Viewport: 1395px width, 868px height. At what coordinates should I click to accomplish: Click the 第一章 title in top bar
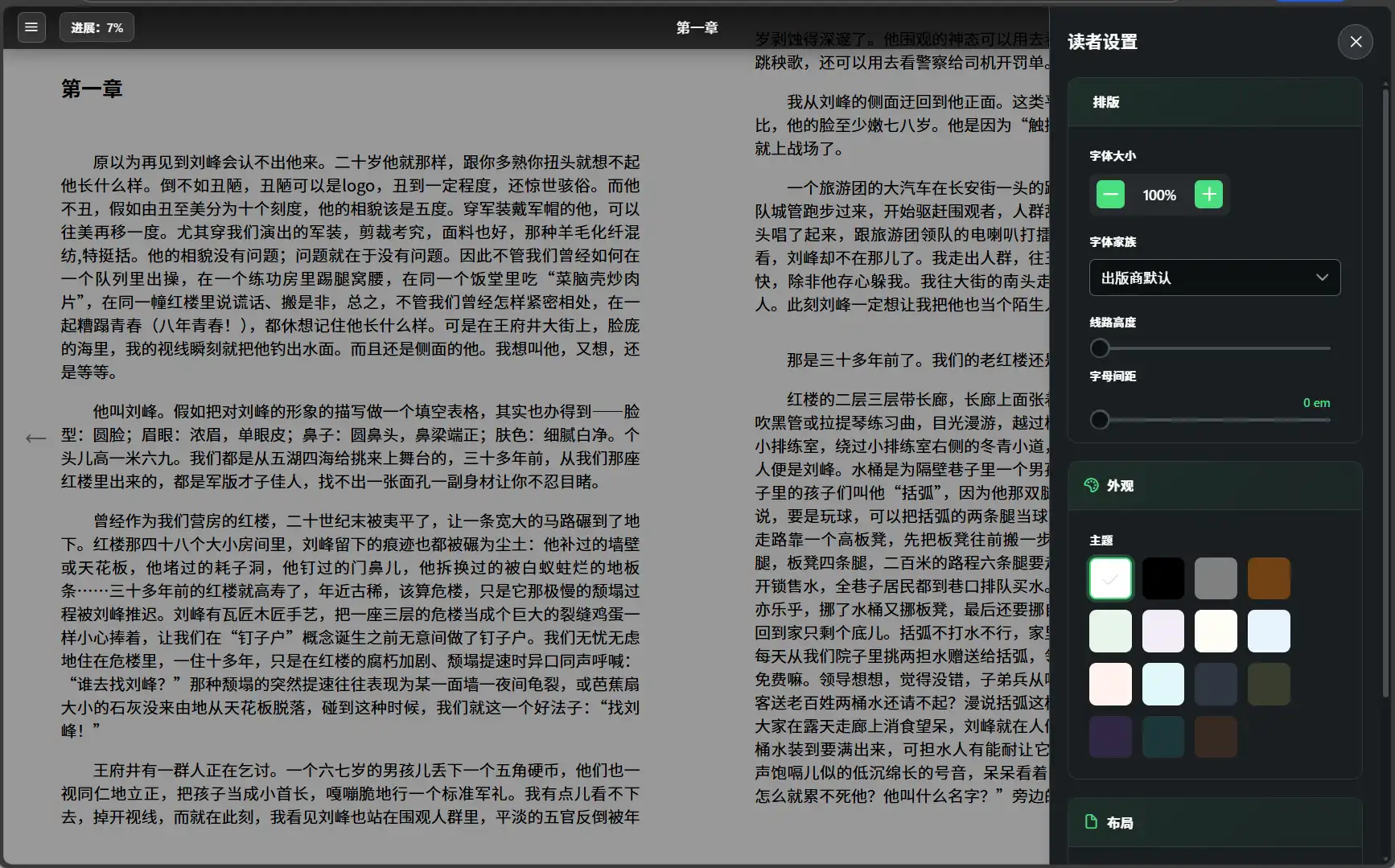[x=697, y=28]
